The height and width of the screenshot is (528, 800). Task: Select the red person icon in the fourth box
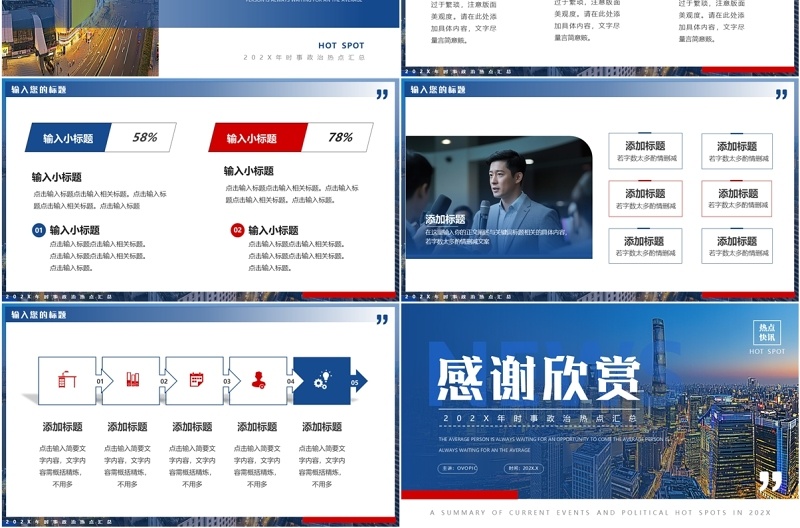coord(259,380)
